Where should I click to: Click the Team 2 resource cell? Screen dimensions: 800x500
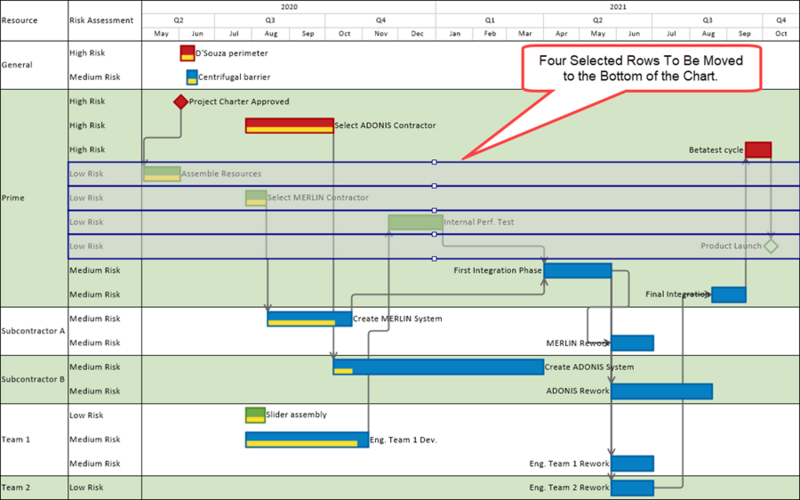point(34,487)
